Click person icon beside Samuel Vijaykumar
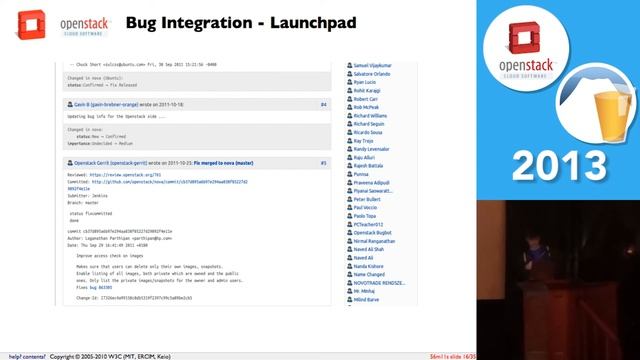 pyautogui.click(x=350, y=65)
